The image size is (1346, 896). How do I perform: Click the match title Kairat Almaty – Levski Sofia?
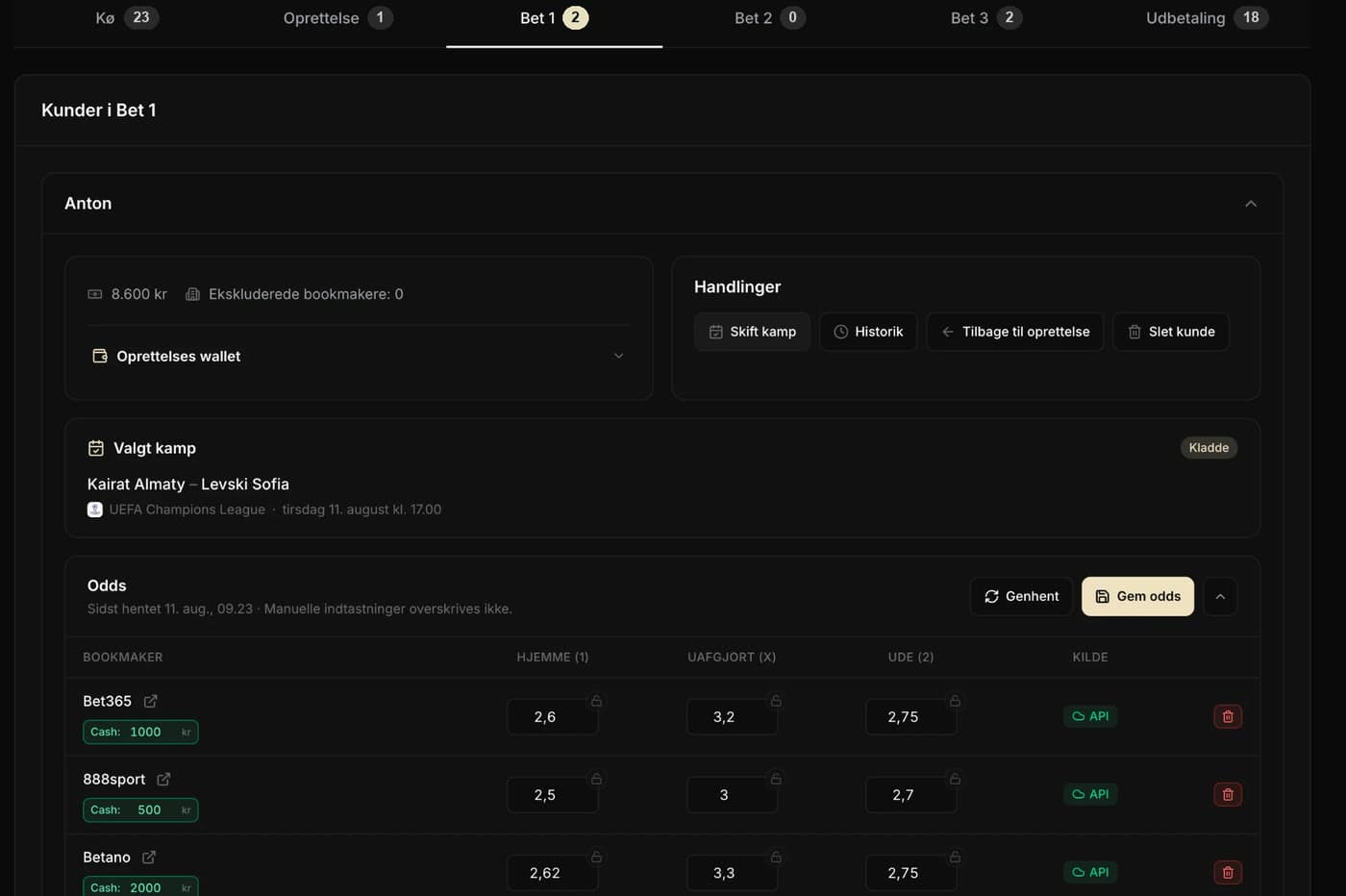point(188,485)
